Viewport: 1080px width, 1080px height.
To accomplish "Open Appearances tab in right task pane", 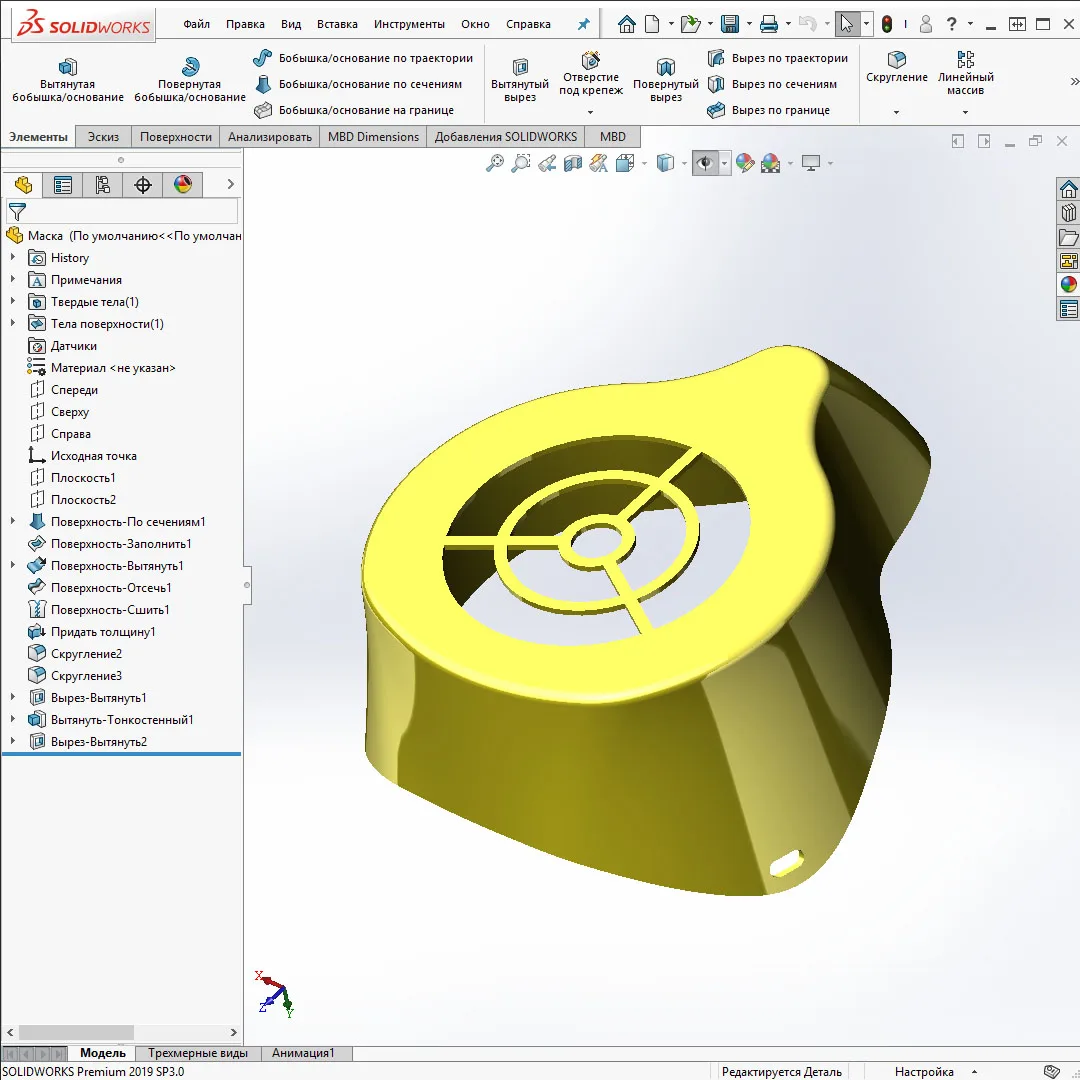I will [1069, 284].
